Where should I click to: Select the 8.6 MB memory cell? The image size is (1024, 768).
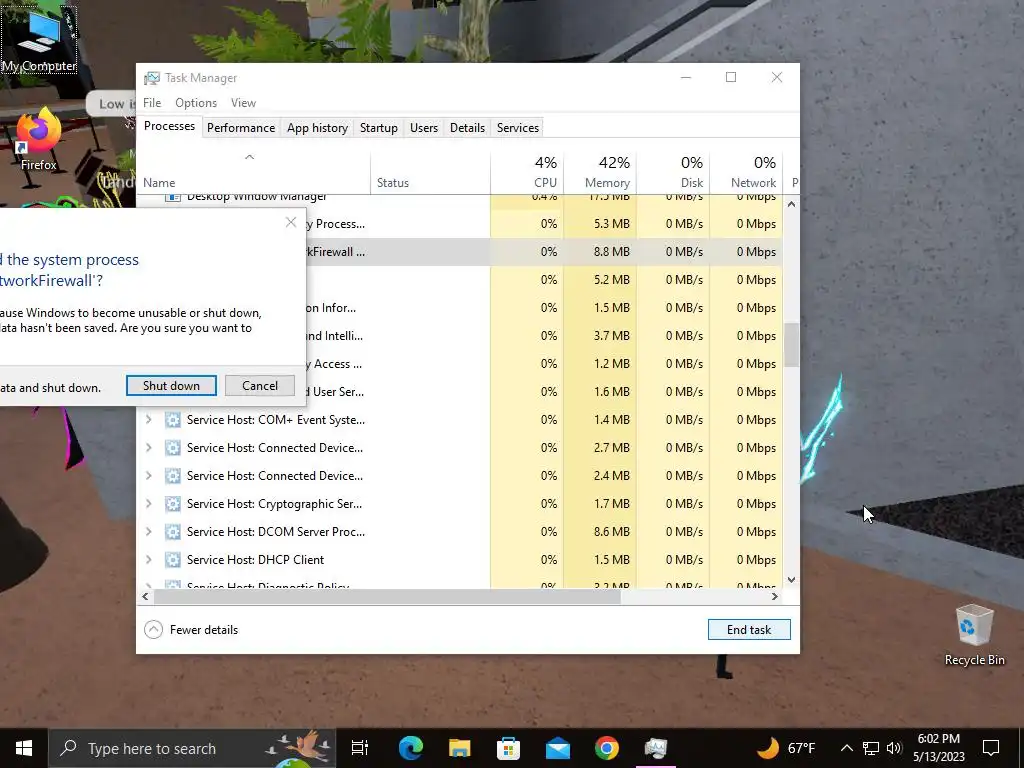coord(600,532)
